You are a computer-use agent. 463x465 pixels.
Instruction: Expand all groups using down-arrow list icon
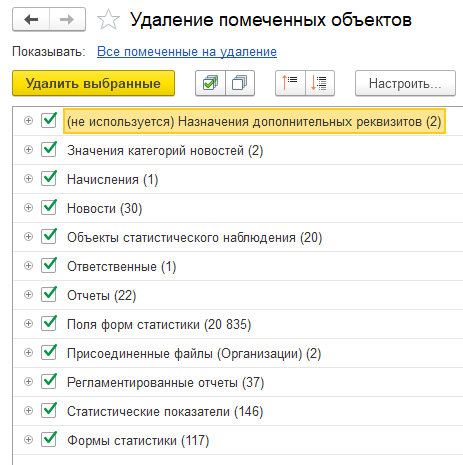pyautogui.click(x=320, y=83)
